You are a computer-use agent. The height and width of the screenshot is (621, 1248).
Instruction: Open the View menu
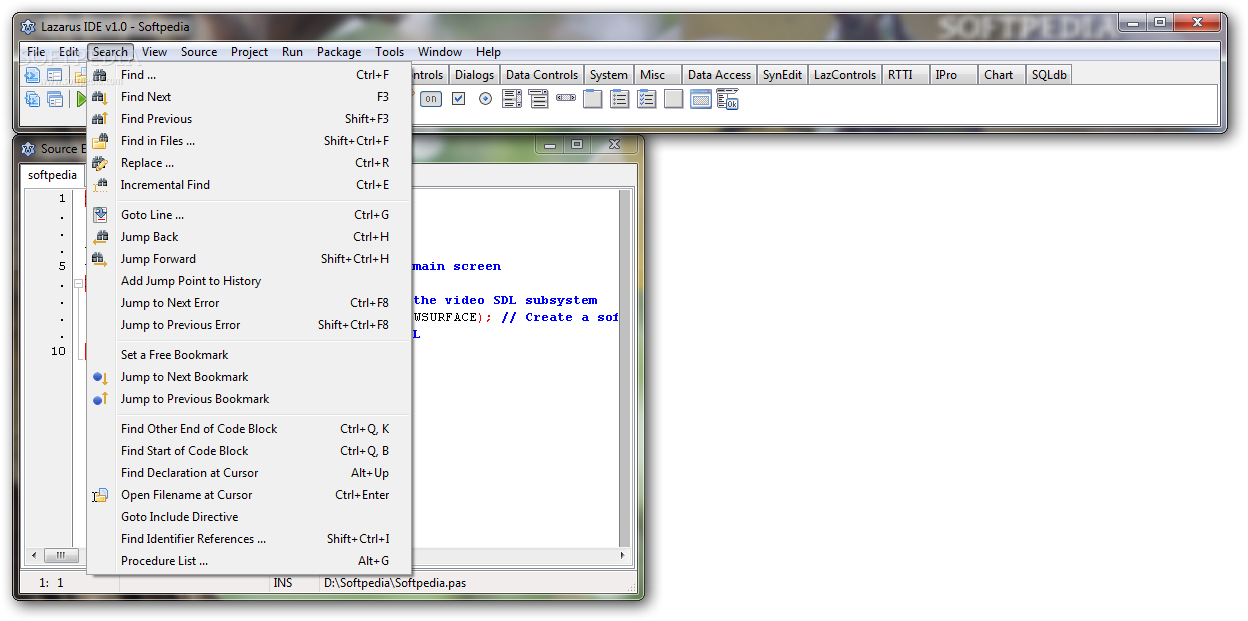pyautogui.click(x=154, y=52)
